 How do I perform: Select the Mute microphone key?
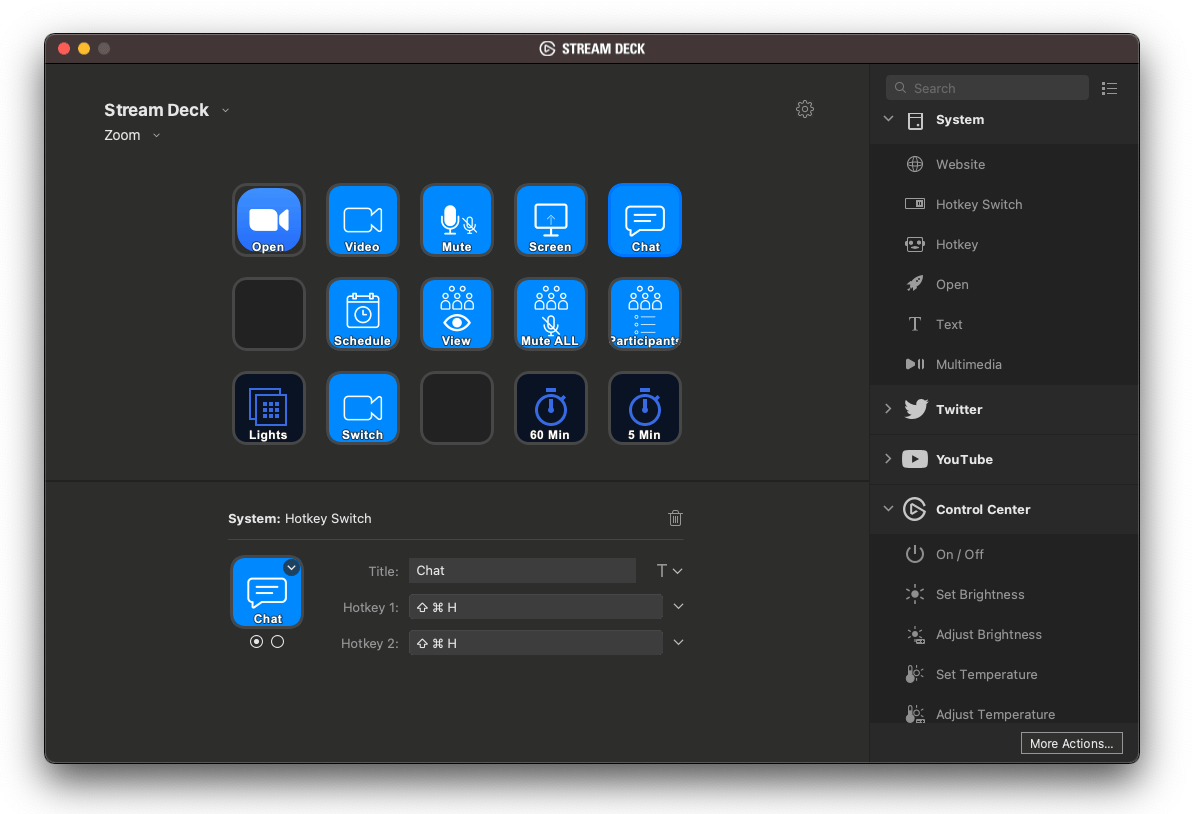(x=457, y=220)
